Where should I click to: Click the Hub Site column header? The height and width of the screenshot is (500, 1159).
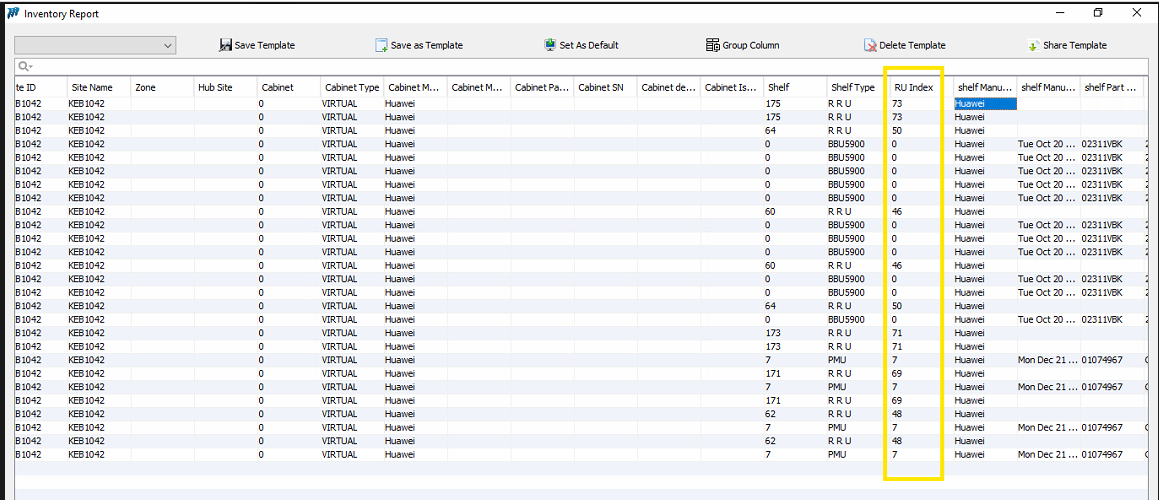coord(215,88)
